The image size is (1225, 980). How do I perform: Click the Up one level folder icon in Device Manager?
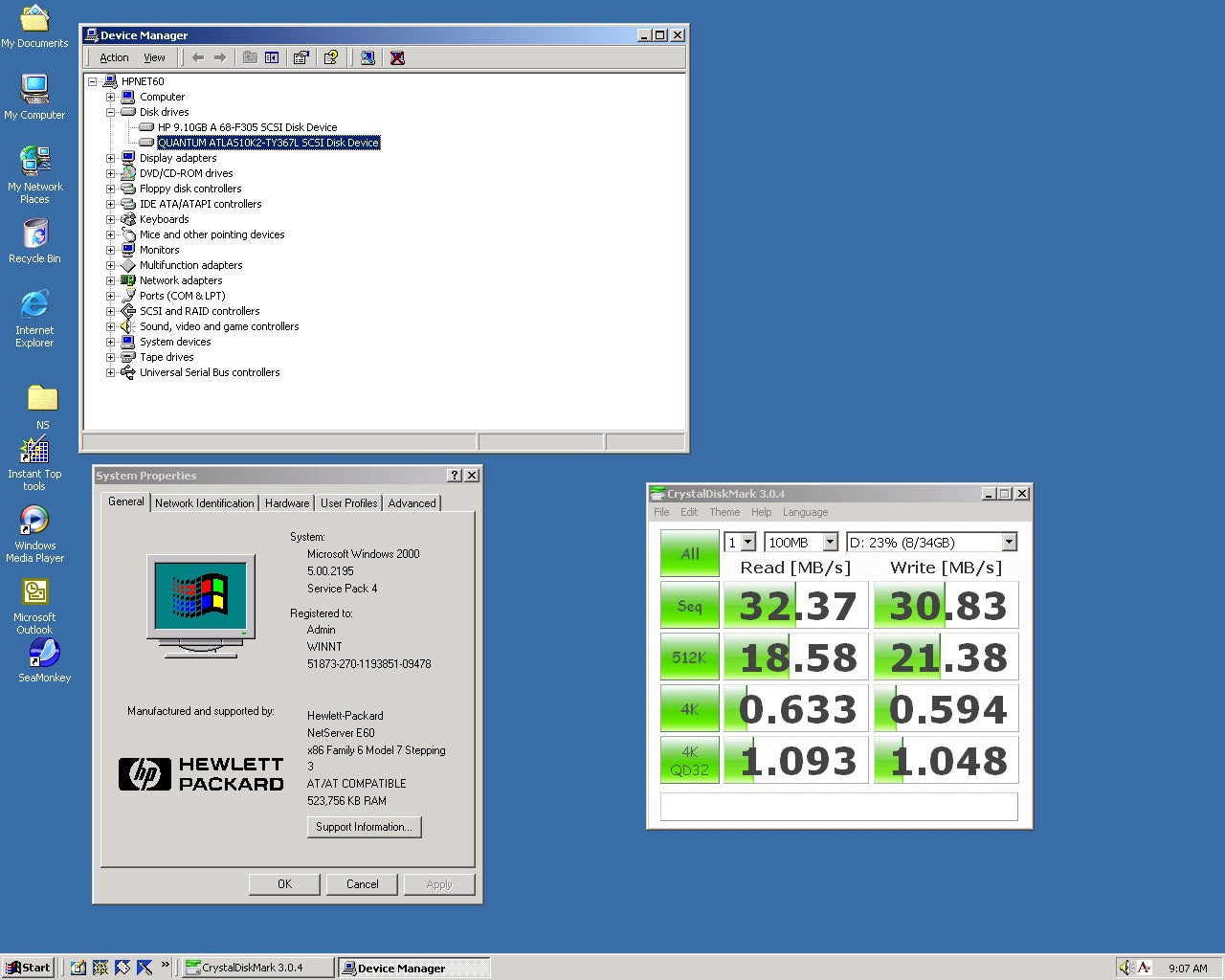tap(250, 57)
